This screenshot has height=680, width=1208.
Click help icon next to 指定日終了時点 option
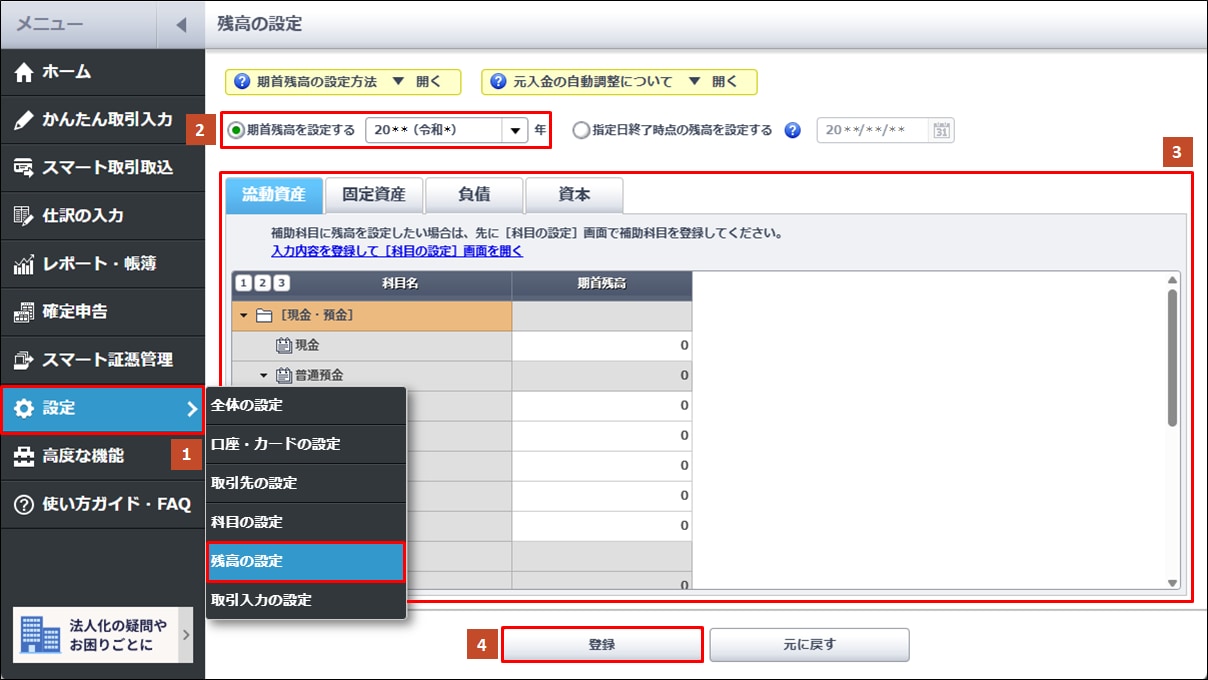tap(793, 130)
